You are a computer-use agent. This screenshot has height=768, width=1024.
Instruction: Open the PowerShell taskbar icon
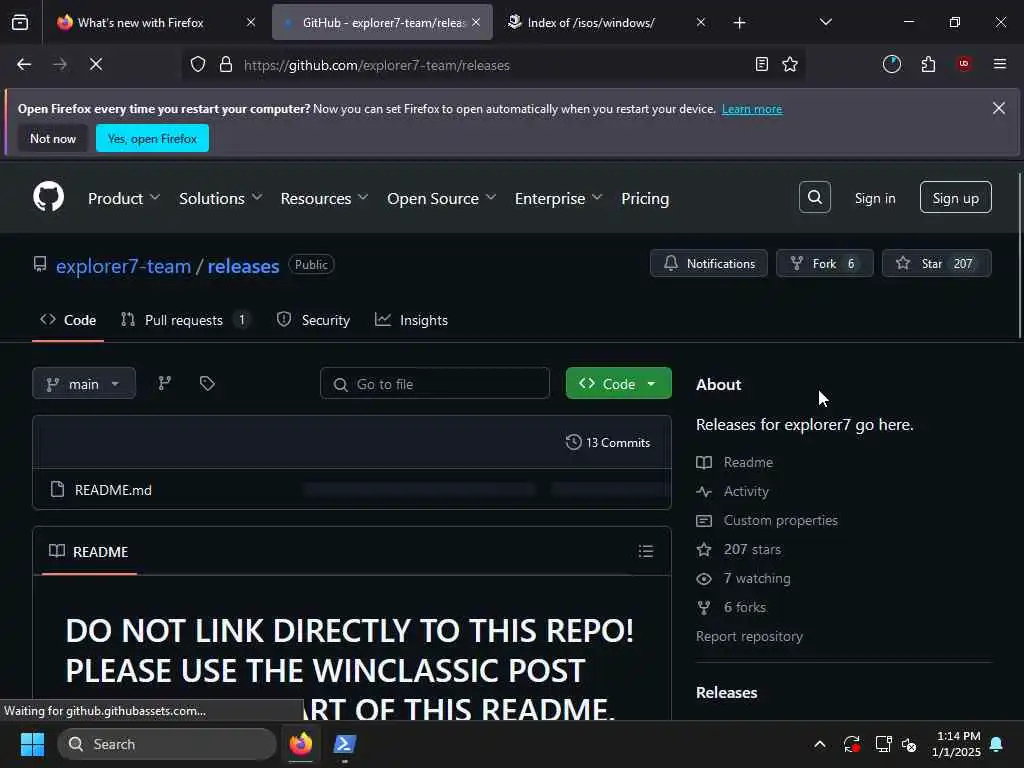[x=344, y=744]
